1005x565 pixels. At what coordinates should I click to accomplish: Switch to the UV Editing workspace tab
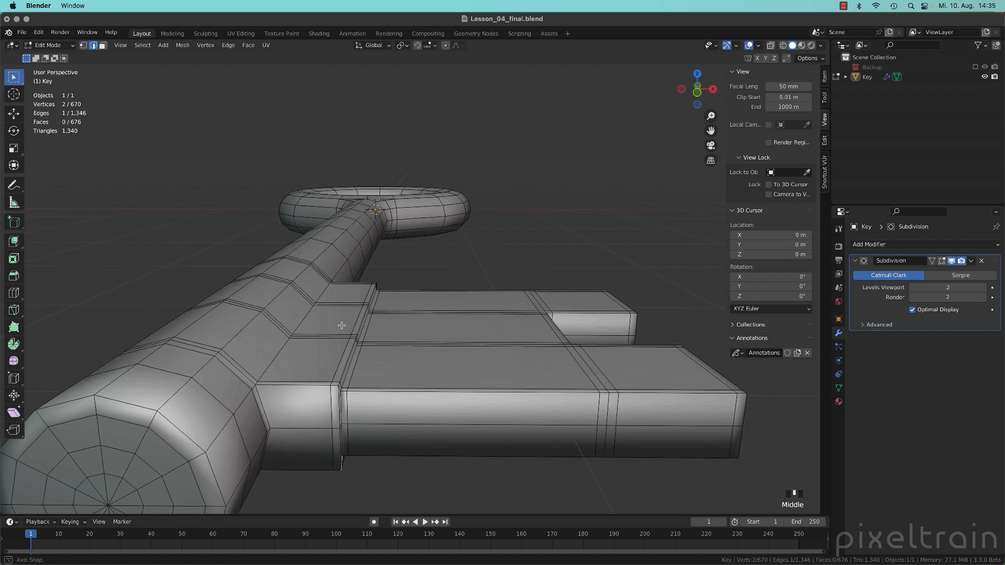tap(240, 33)
